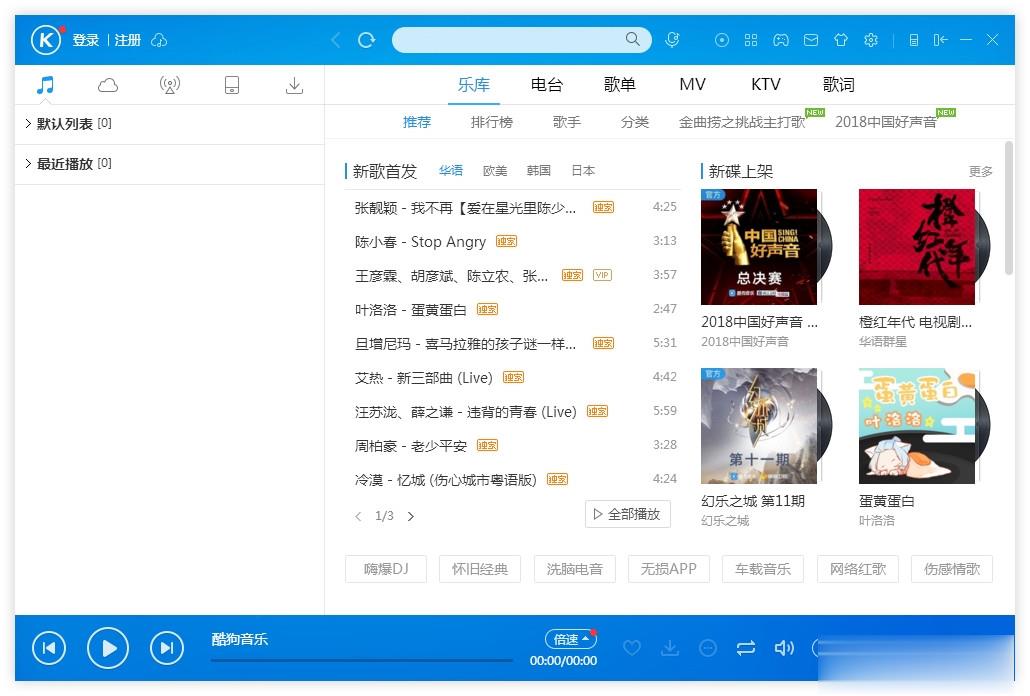Select the 推荐 sub-tab
The width and height of the screenshot is (1030, 696).
417,122
